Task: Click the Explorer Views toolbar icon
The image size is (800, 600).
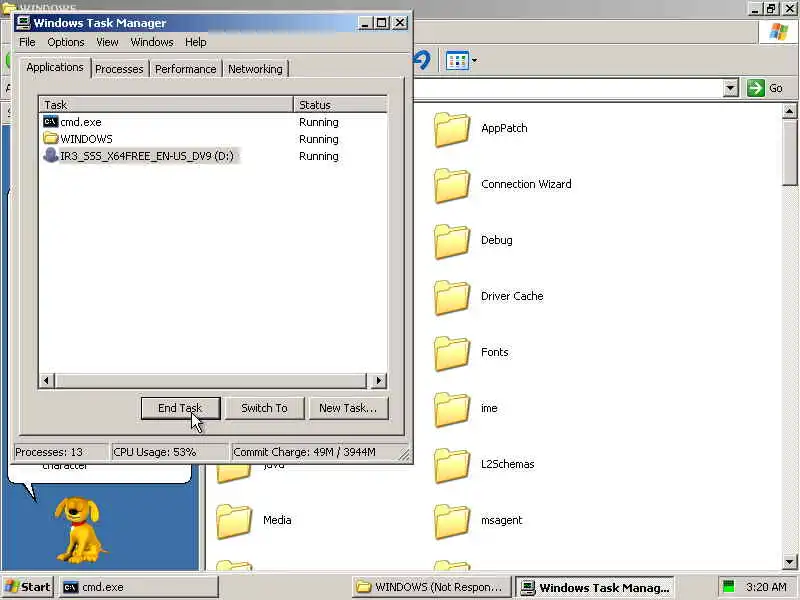Action: (457, 61)
